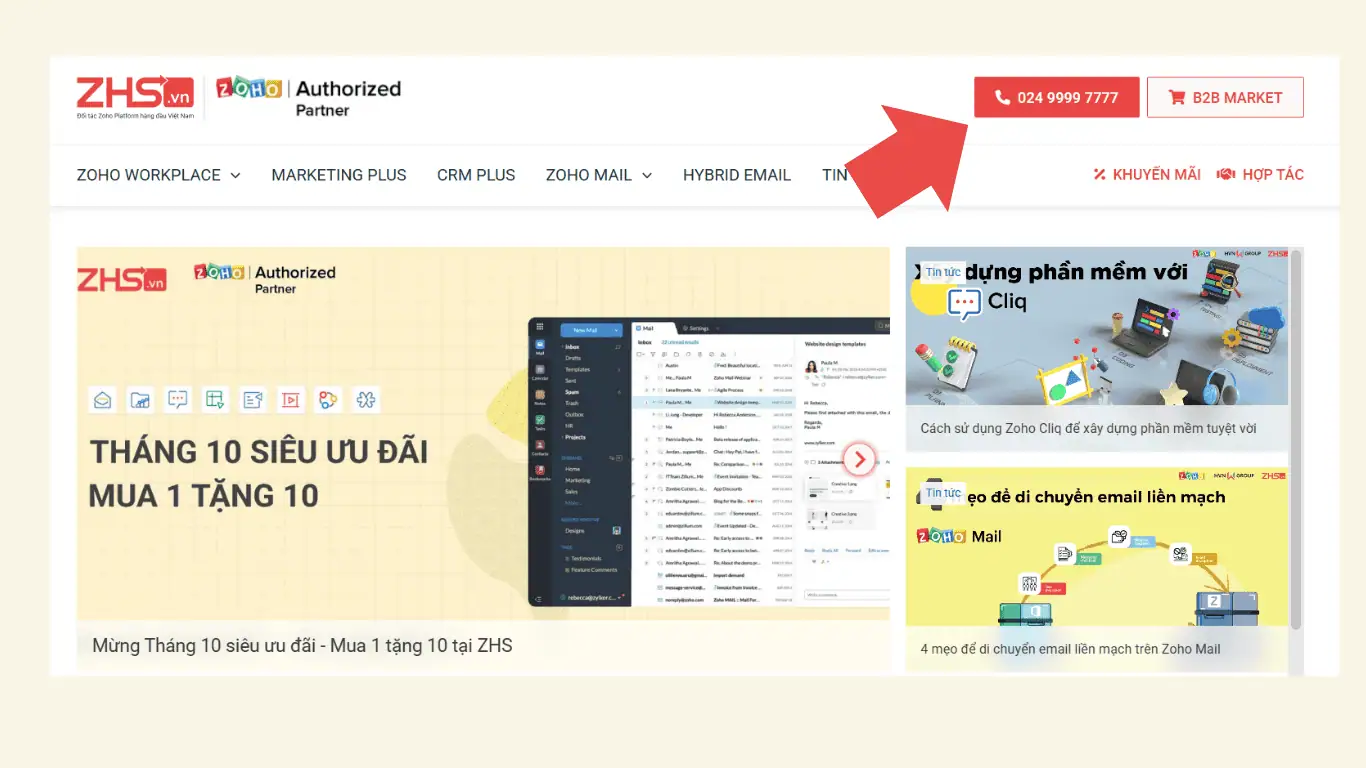Click the HỢP TÁC link
1366x768 pixels.
point(1274,174)
